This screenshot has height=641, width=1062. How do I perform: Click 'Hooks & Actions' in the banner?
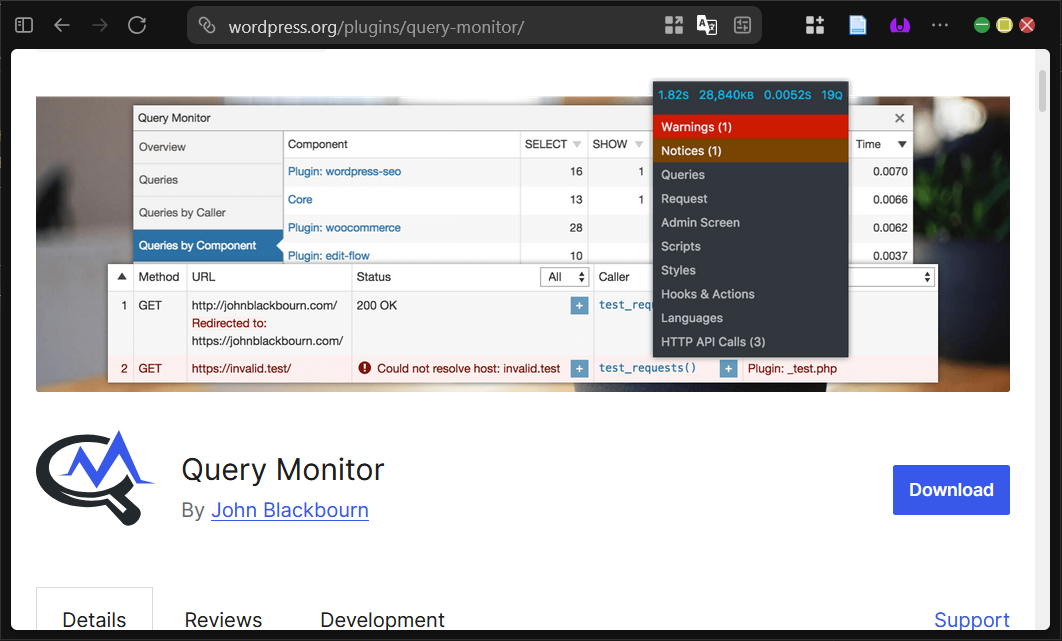click(707, 294)
